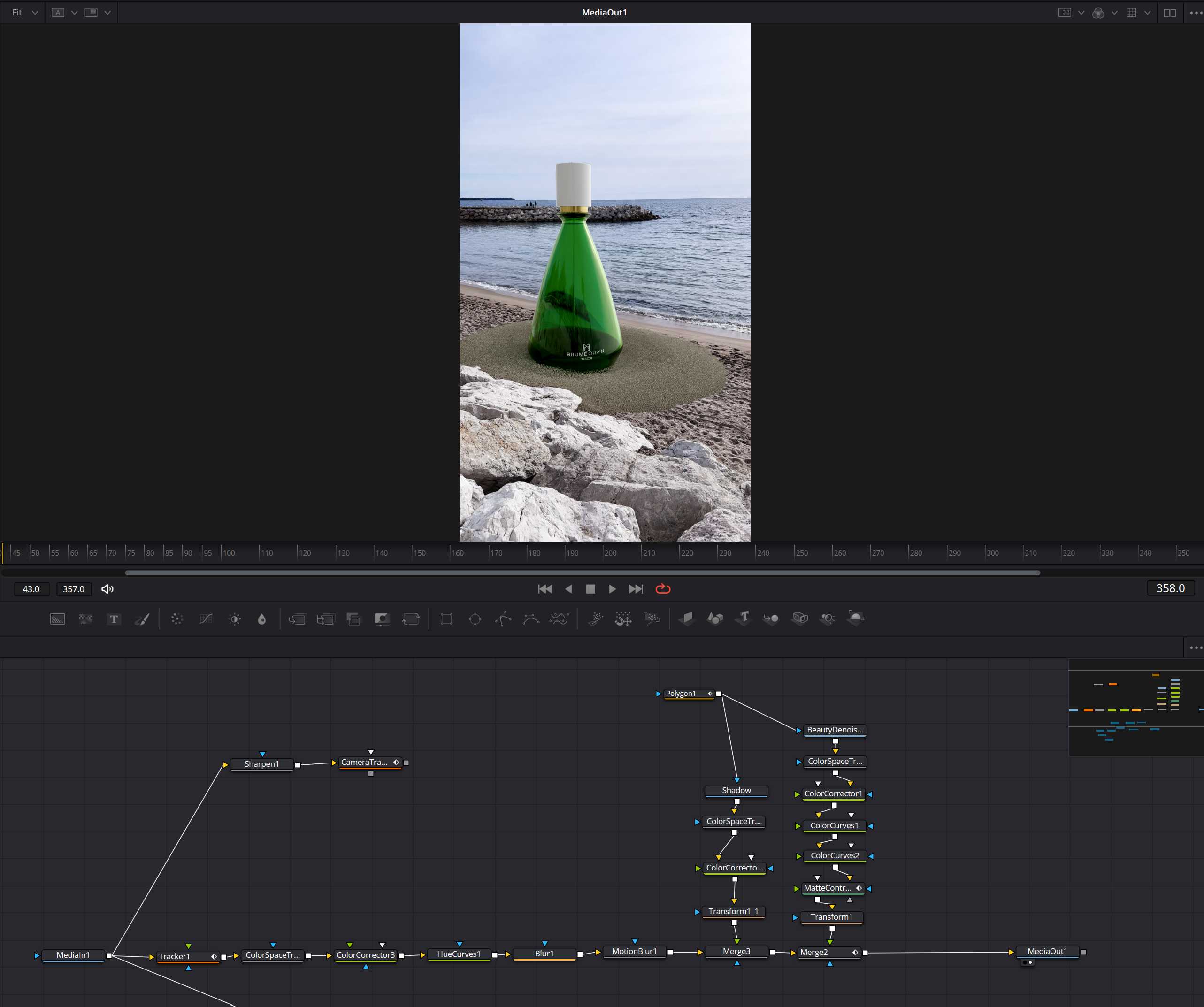The width and height of the screenshot is (1204, 1007).
Task: Open the node editor options menu
Action: (x=1194, y=648)
